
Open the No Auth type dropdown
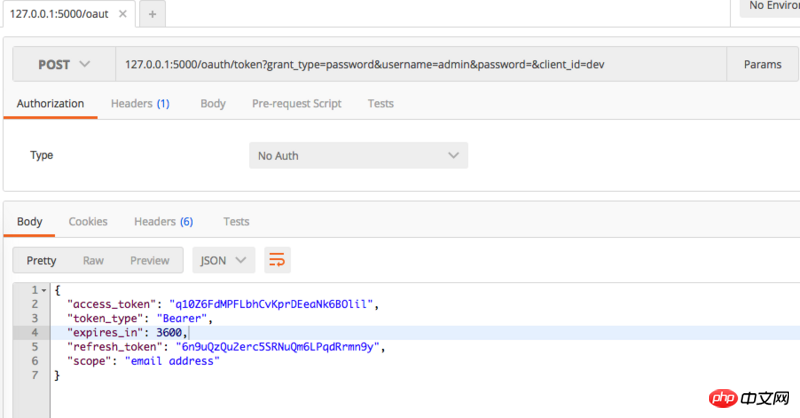click(x=357, y=156)
